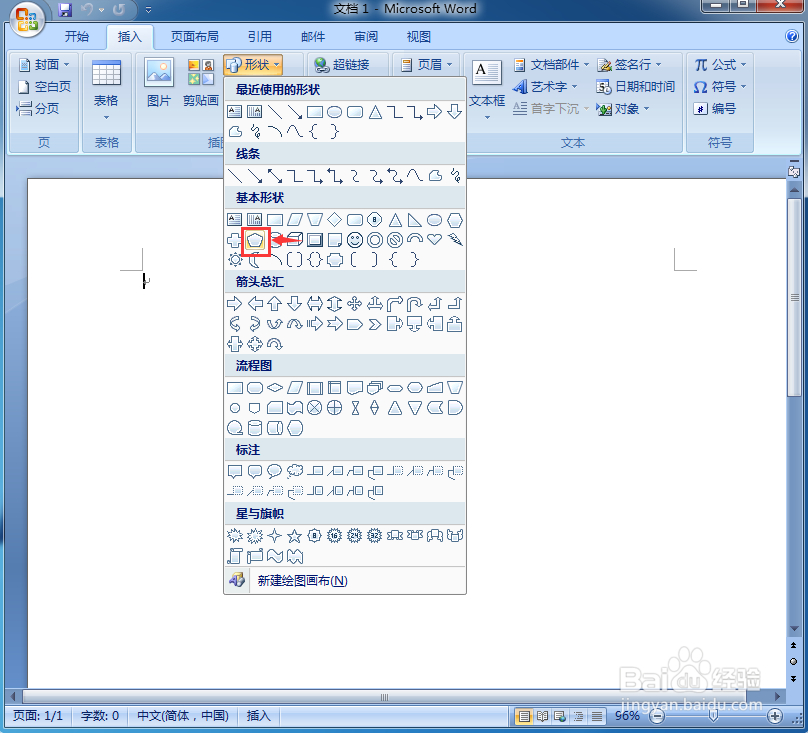The height and width of the screenshot is (733, 808).
Task: Pick the wave flag shape
Action: pyautogui.click(x=275, y=556)
